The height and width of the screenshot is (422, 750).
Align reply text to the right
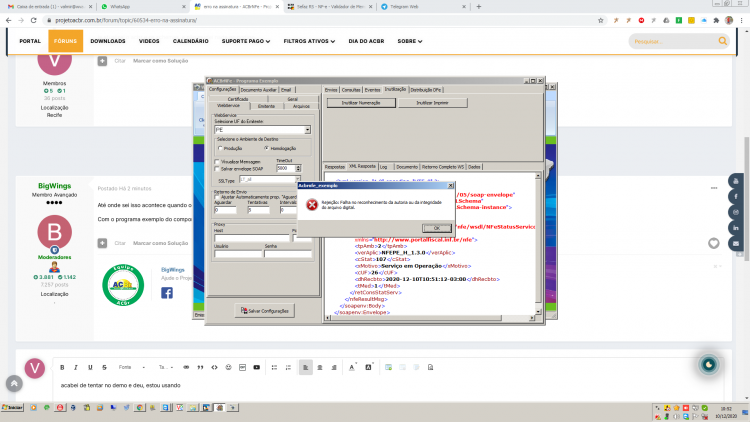(x=334, y=367)
